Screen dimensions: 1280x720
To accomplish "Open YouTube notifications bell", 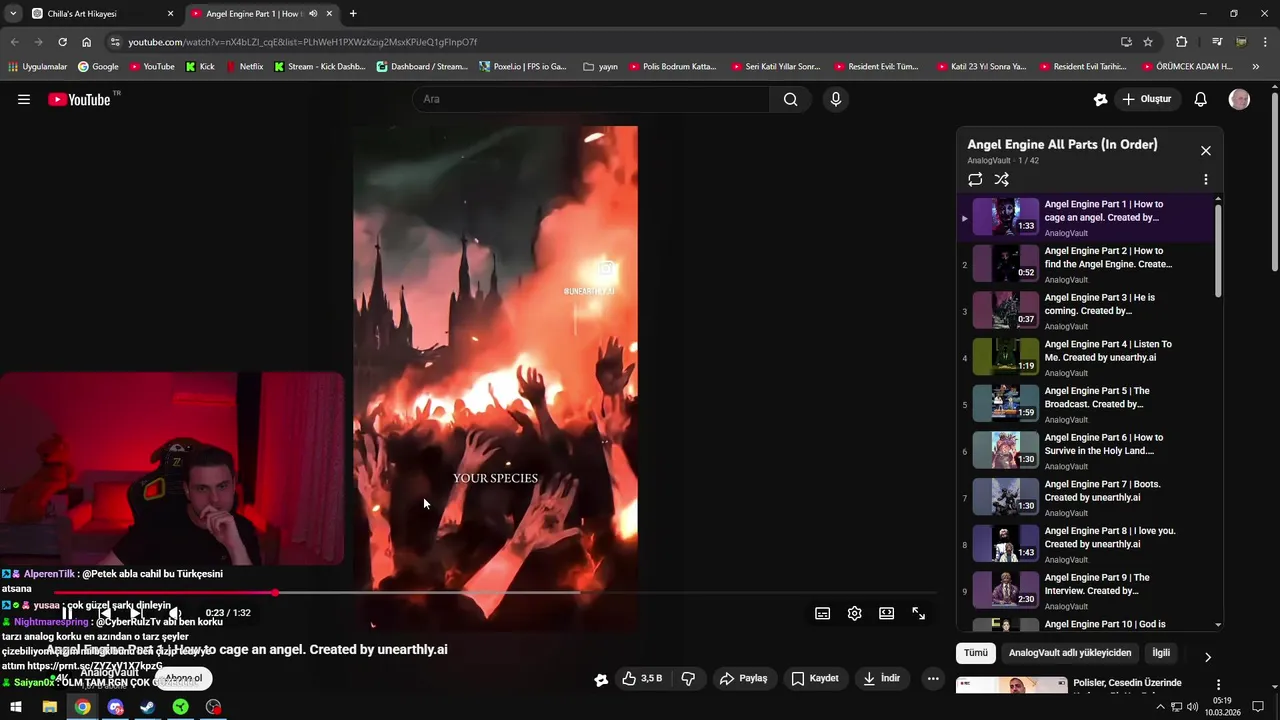I will coord(1201,99).
